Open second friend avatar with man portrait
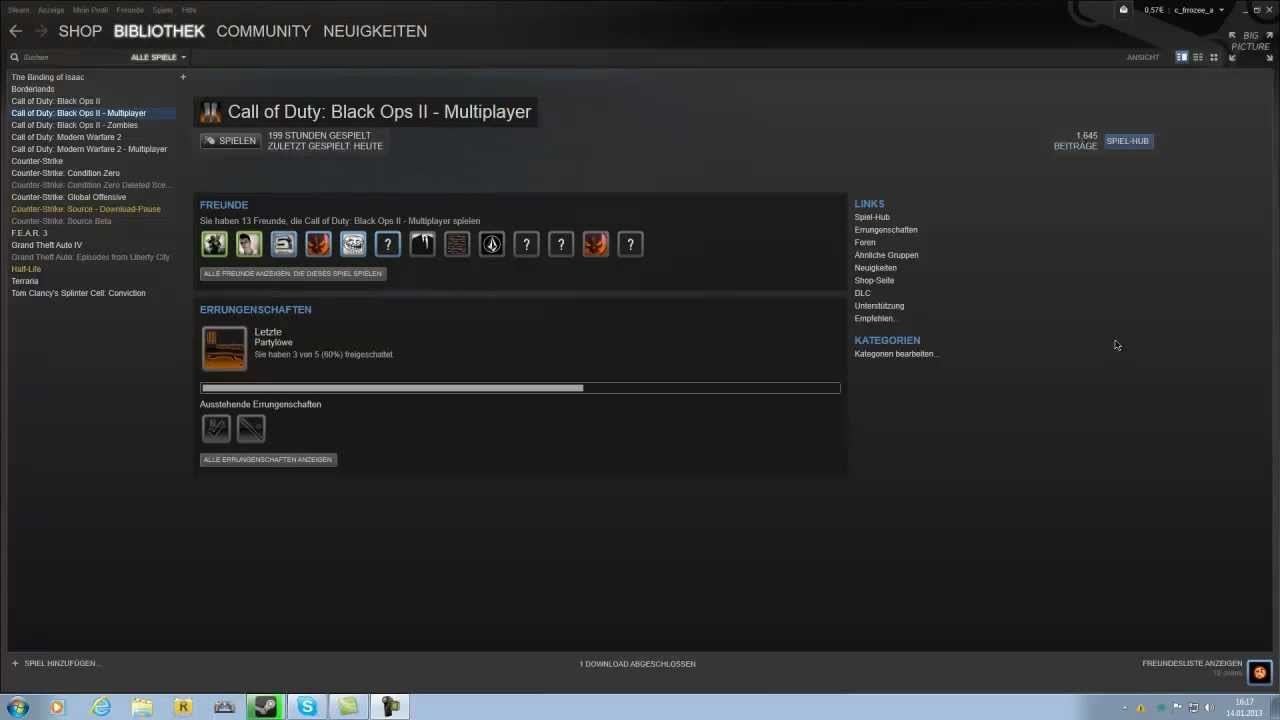The image size is (1280, 720). click(x=249, y=244)
